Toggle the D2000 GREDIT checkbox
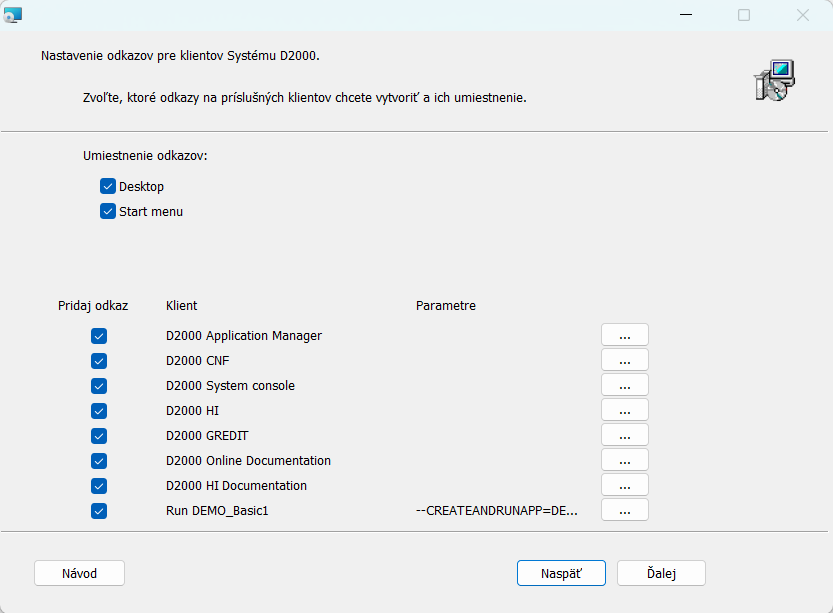 [99, 436]
